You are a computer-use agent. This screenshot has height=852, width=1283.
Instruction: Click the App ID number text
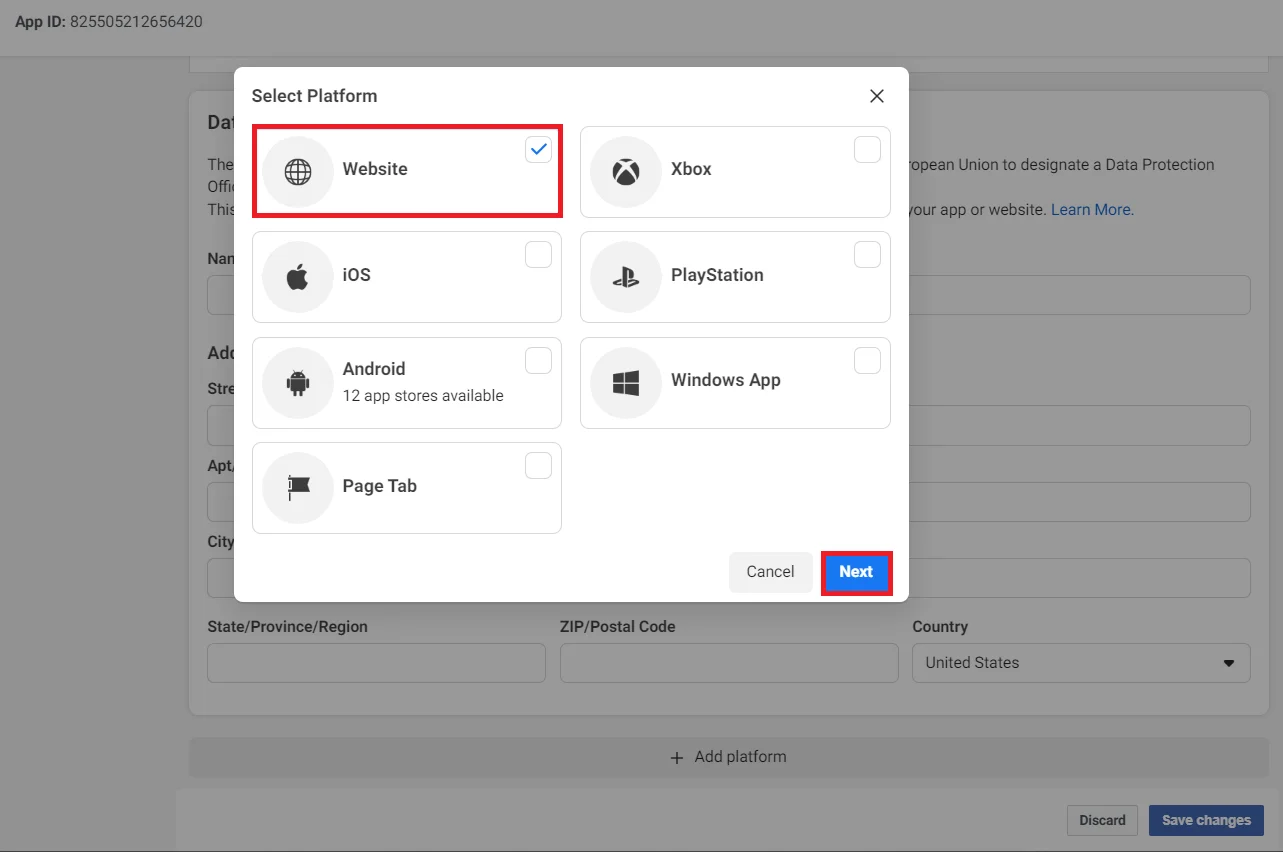coord(136,21)
